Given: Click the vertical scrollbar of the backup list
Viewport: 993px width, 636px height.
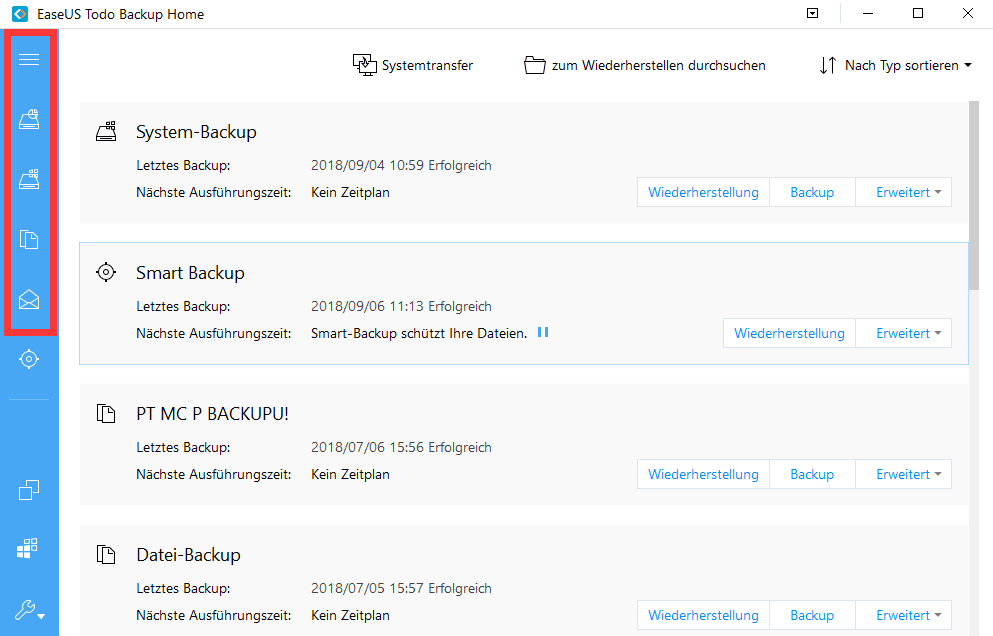Looking at the screenshot, I should 974,200.
